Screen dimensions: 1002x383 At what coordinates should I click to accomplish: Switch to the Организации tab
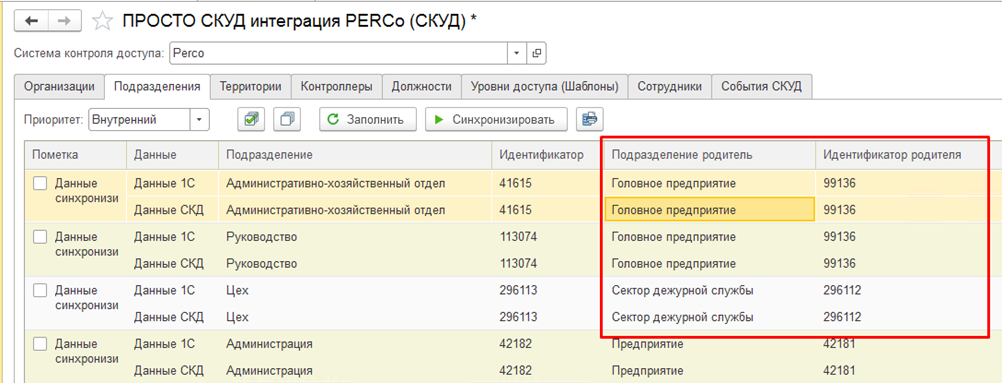pos(59,86)
